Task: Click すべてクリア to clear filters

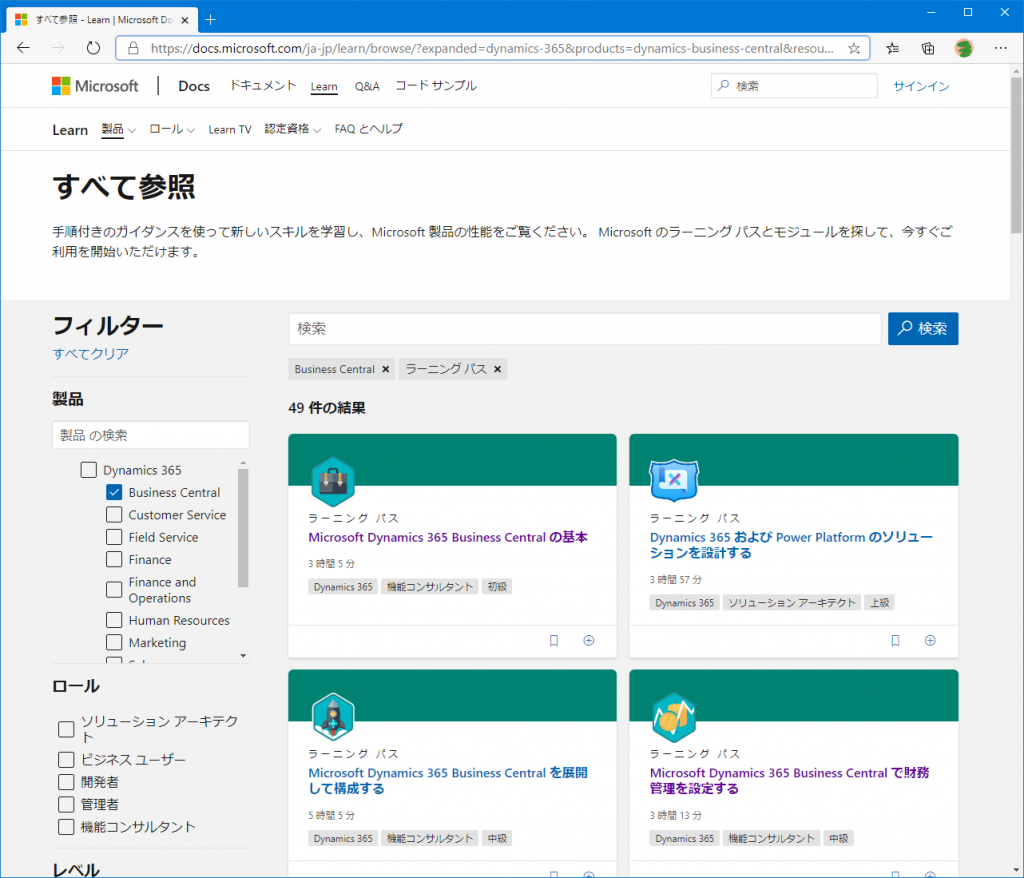Action: point(91,354)
